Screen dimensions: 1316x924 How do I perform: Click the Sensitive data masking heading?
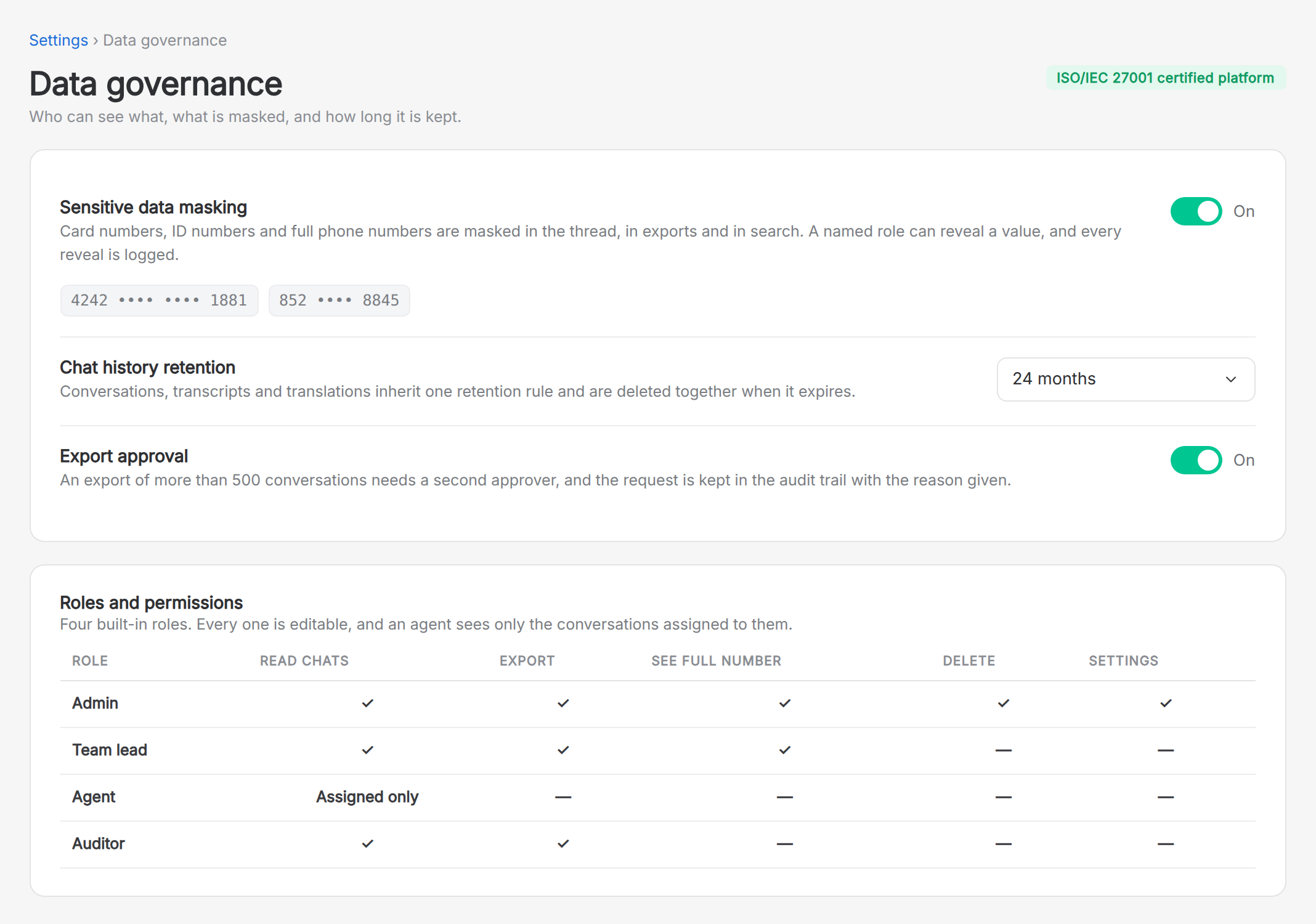pos(153,208)
